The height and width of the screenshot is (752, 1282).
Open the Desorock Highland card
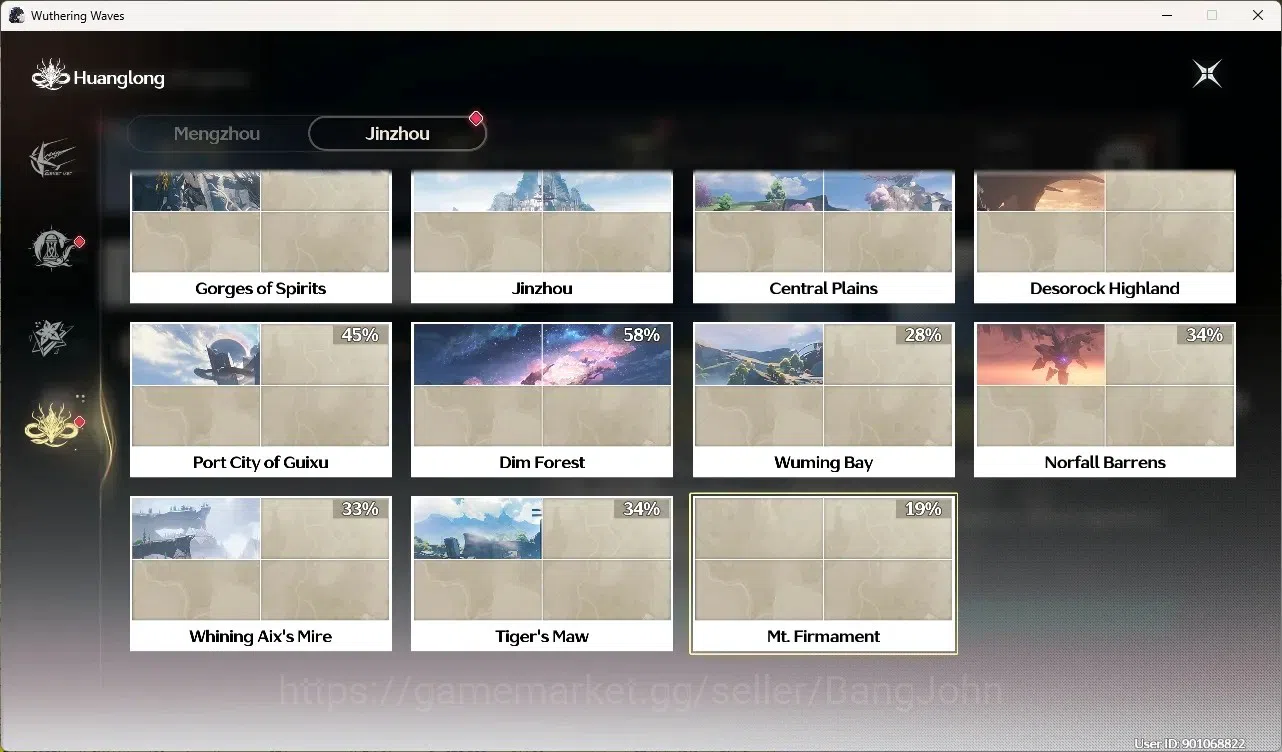point(1105,237)
